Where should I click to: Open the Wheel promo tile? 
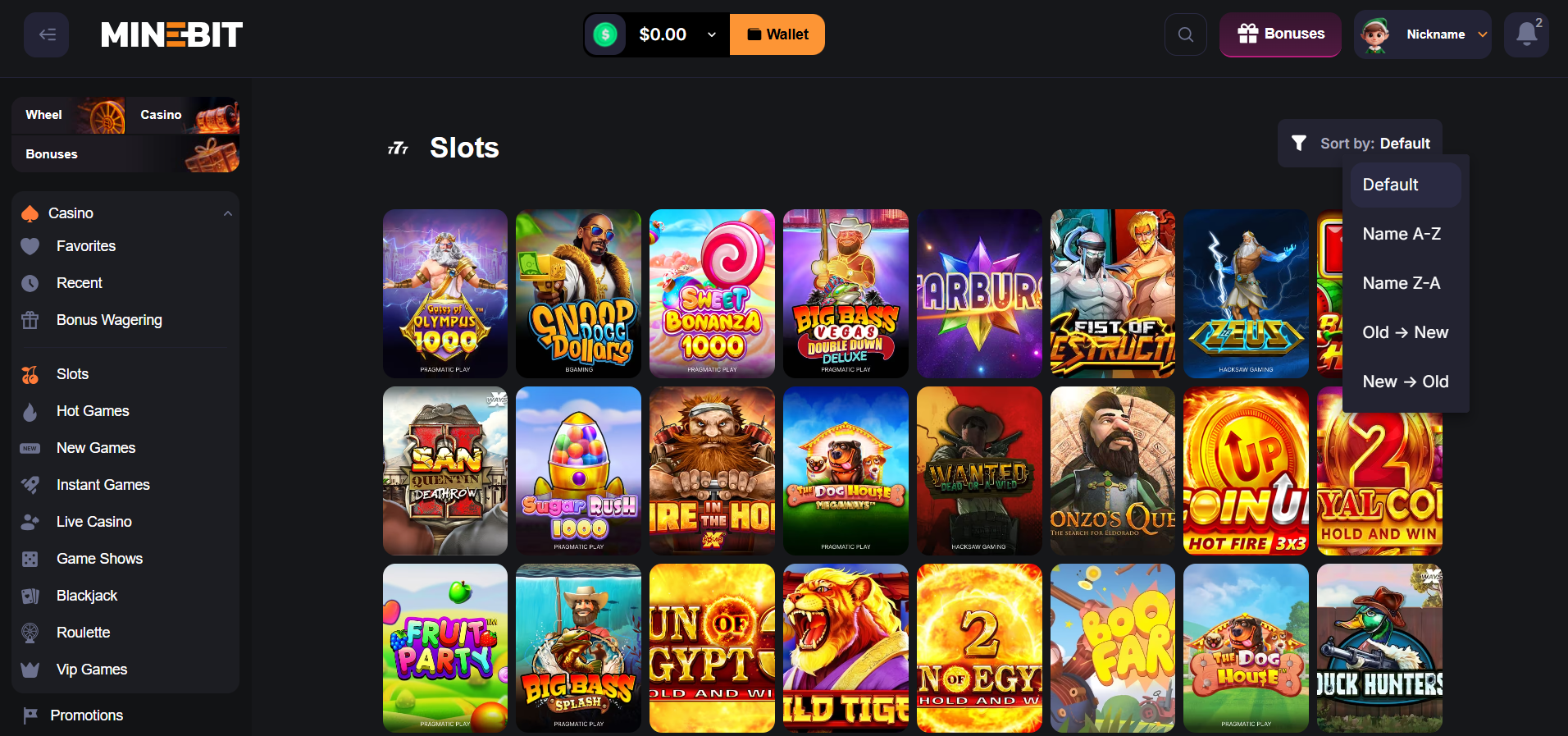69,115
